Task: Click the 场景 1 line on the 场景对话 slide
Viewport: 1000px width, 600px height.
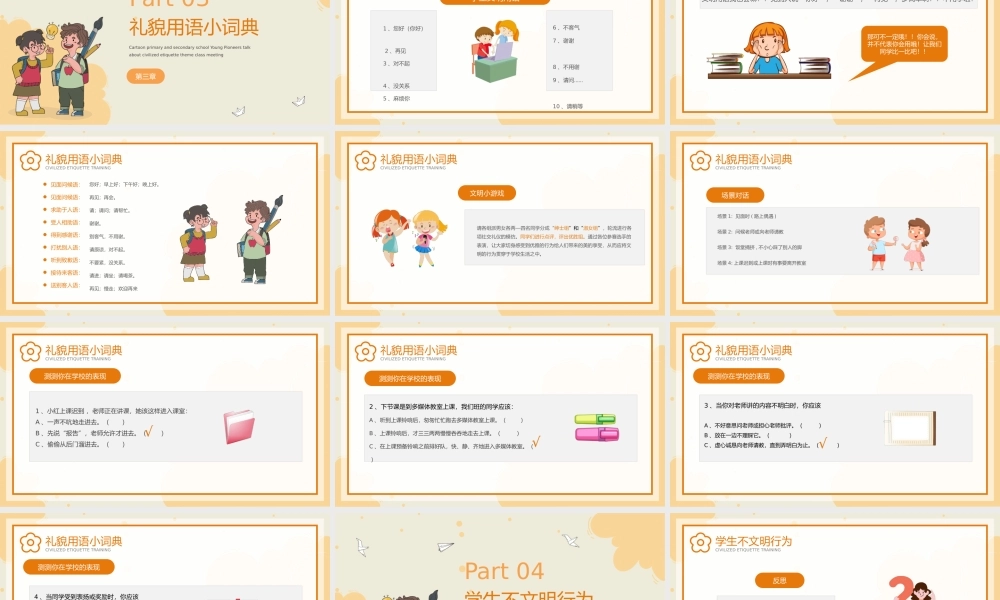Action: 746,216
